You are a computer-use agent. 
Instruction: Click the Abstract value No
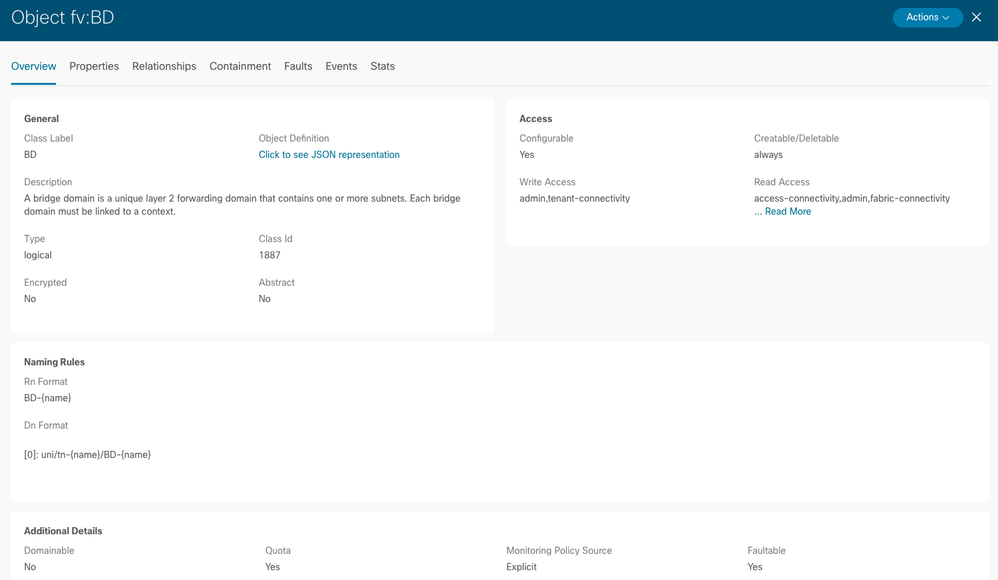click(x=265, y=299)
